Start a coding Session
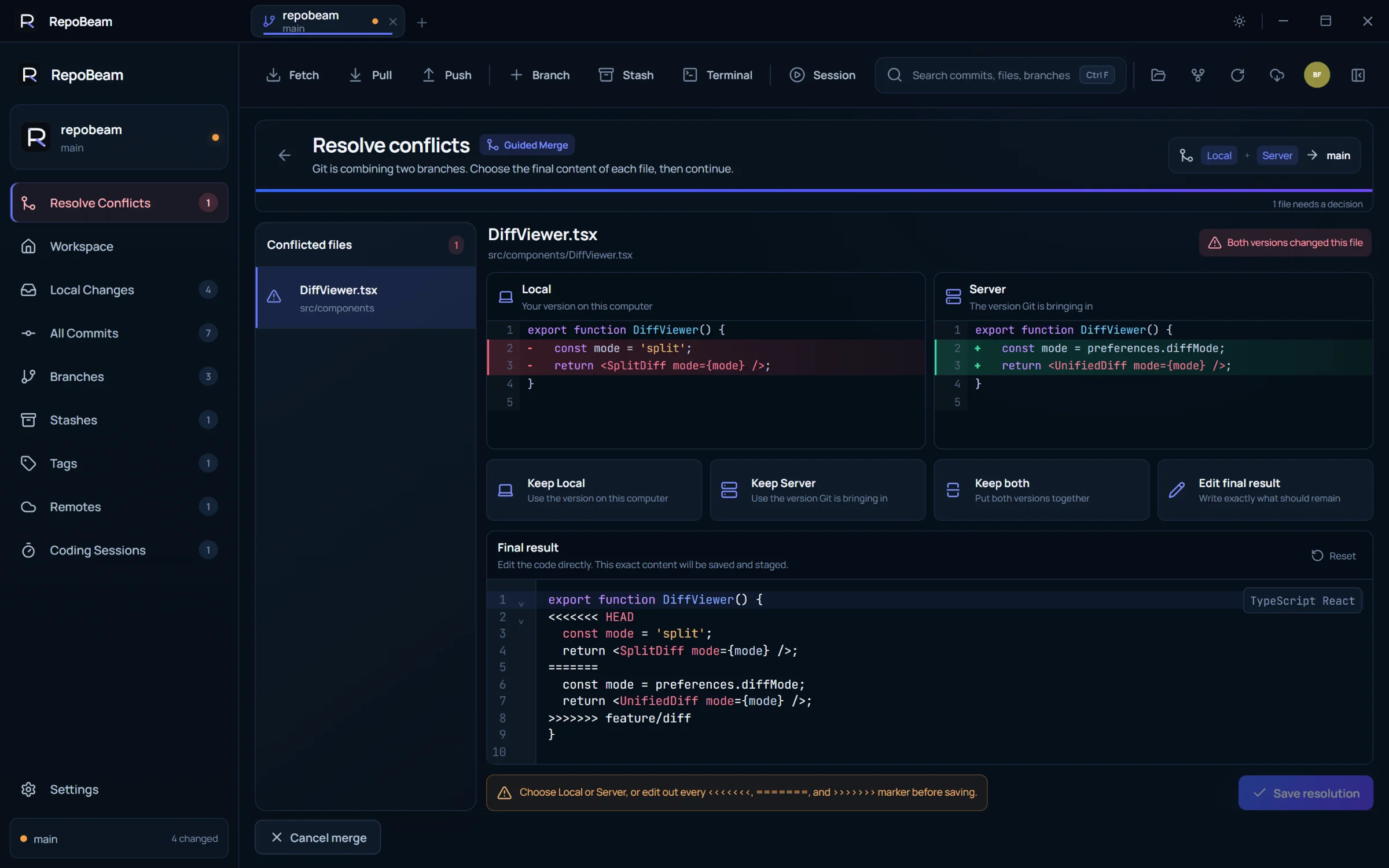Viewport: 1389px width, 868px height. 822,75
